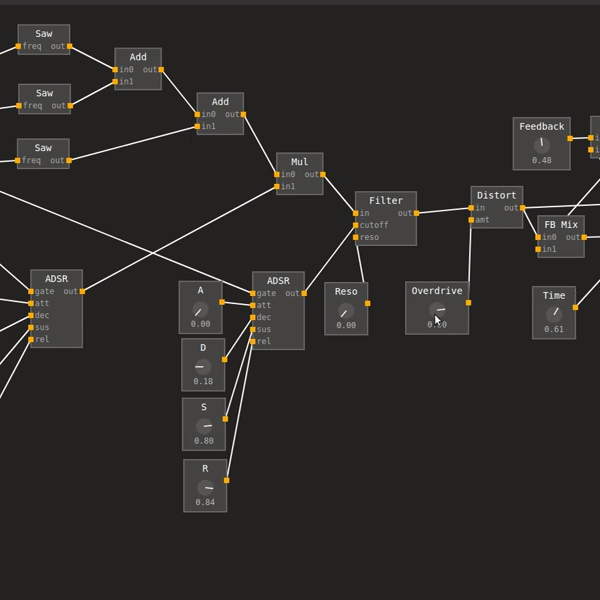Click the Distort amt input port

471,220
